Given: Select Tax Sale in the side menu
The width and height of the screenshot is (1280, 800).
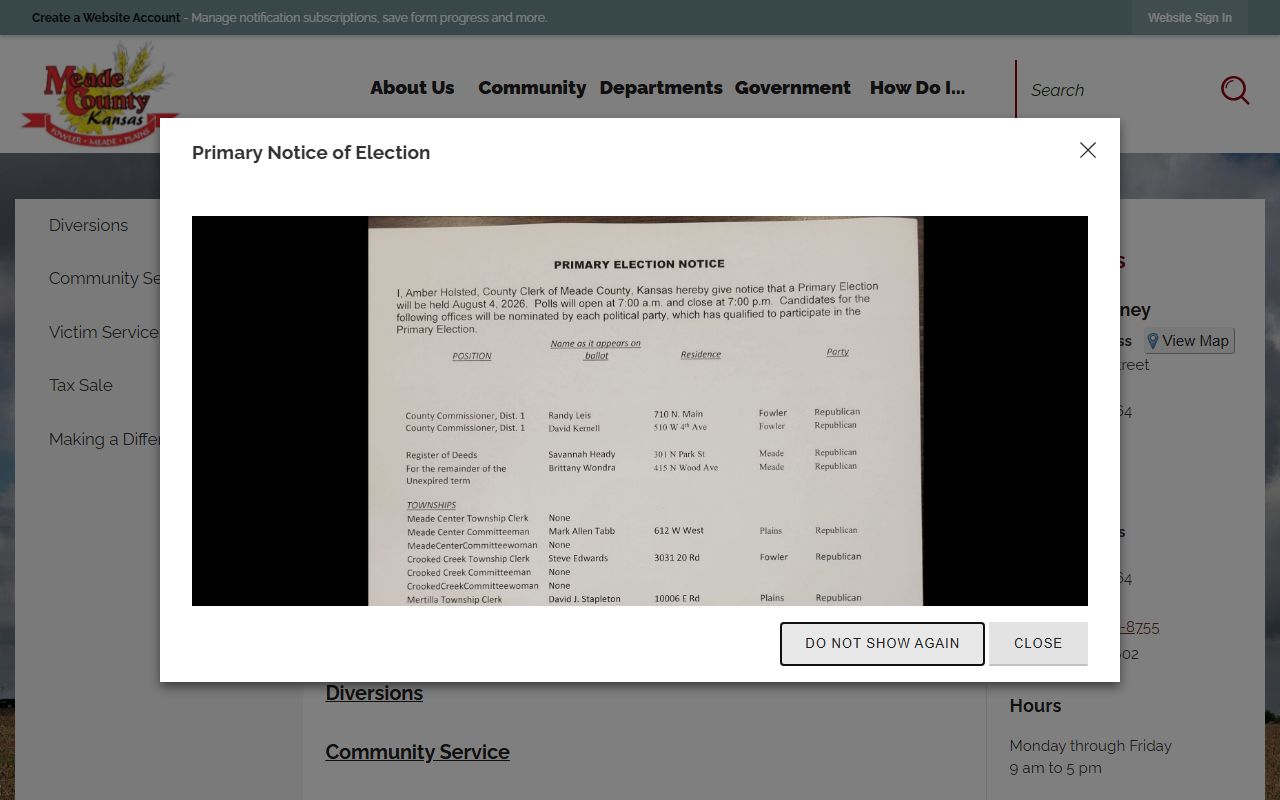Looking at the screenshot, I should [x=81, y=385].
